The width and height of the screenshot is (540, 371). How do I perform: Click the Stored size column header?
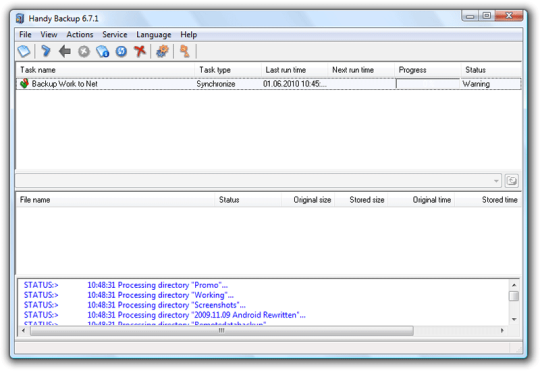click(361, 200)
